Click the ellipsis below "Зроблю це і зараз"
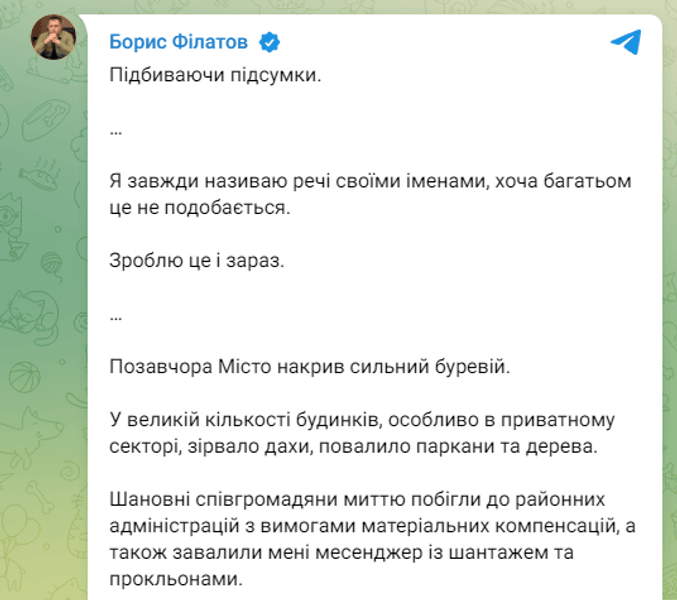 pos(116,313)
